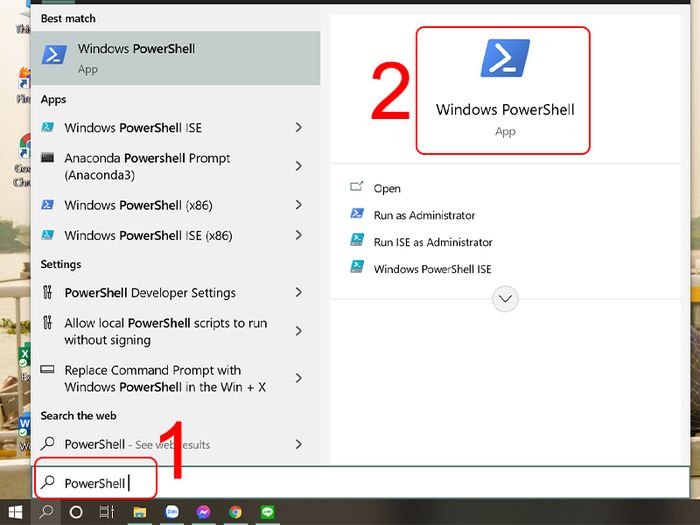700x525 pixels.
Task: Choose Run as Administrator
Action: click(424, 215)
